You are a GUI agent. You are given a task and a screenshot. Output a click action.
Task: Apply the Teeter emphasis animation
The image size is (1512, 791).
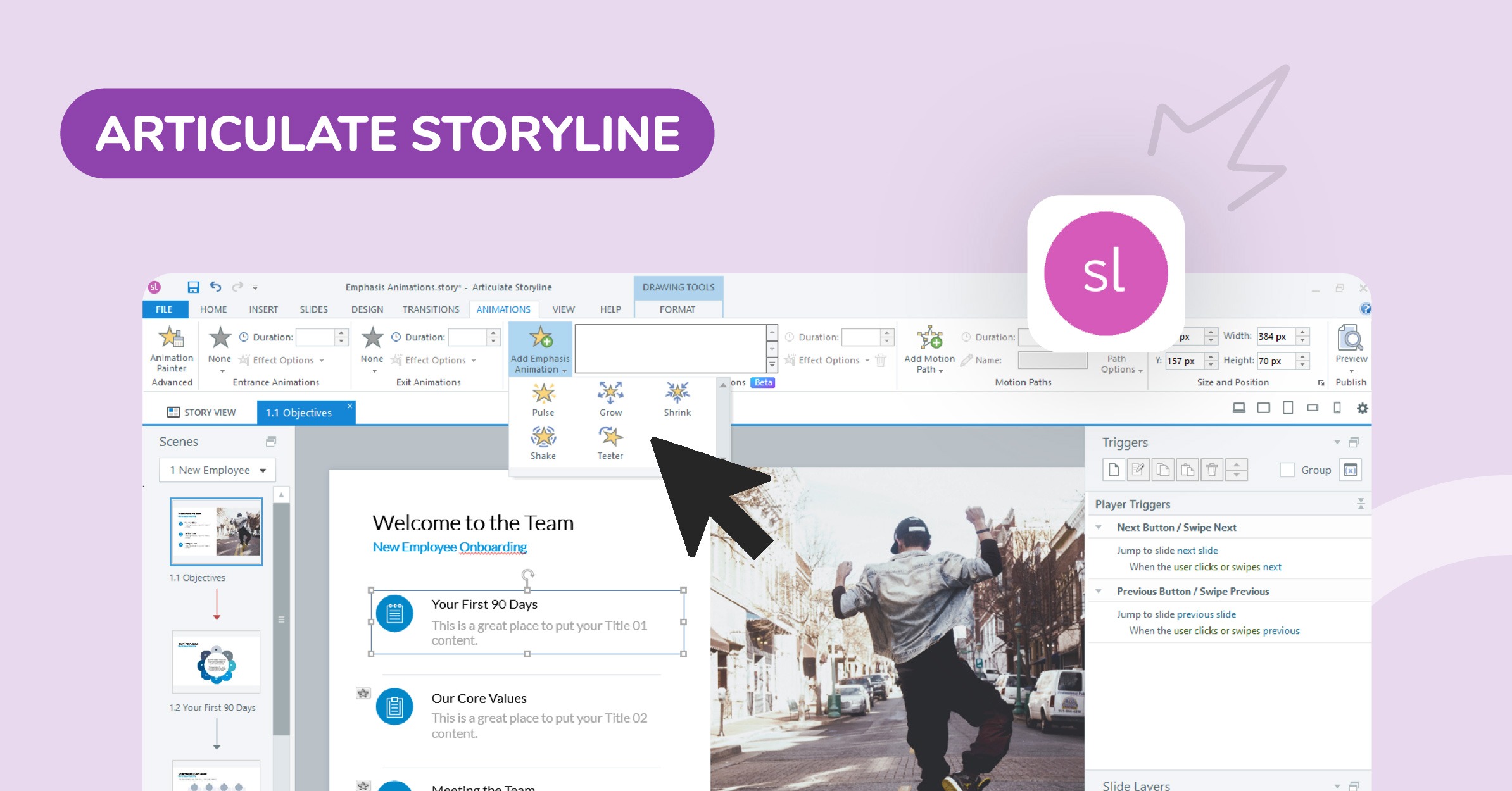click(610, 442)
